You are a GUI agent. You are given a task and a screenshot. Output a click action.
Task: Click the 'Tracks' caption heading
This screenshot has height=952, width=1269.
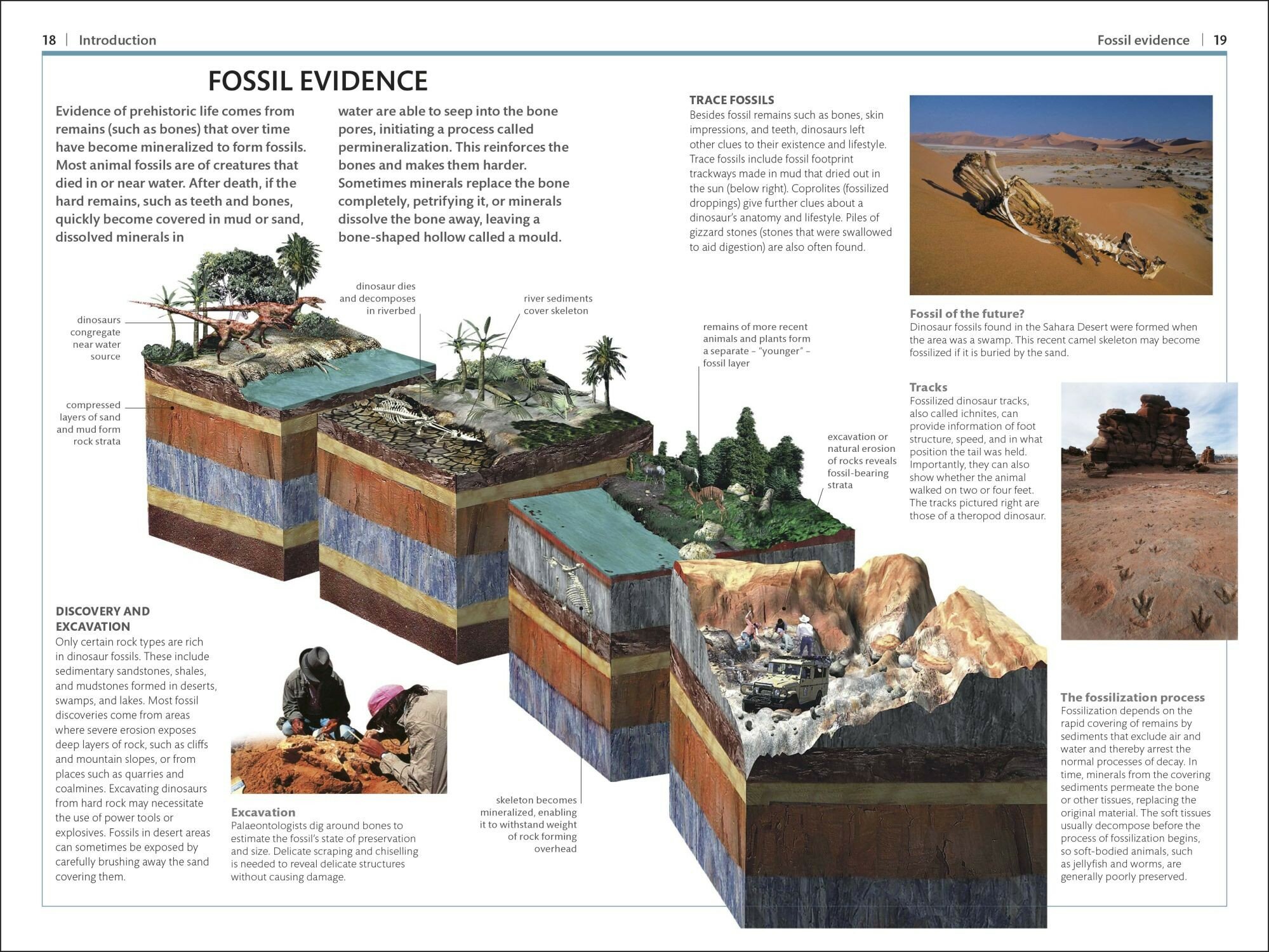927,387
